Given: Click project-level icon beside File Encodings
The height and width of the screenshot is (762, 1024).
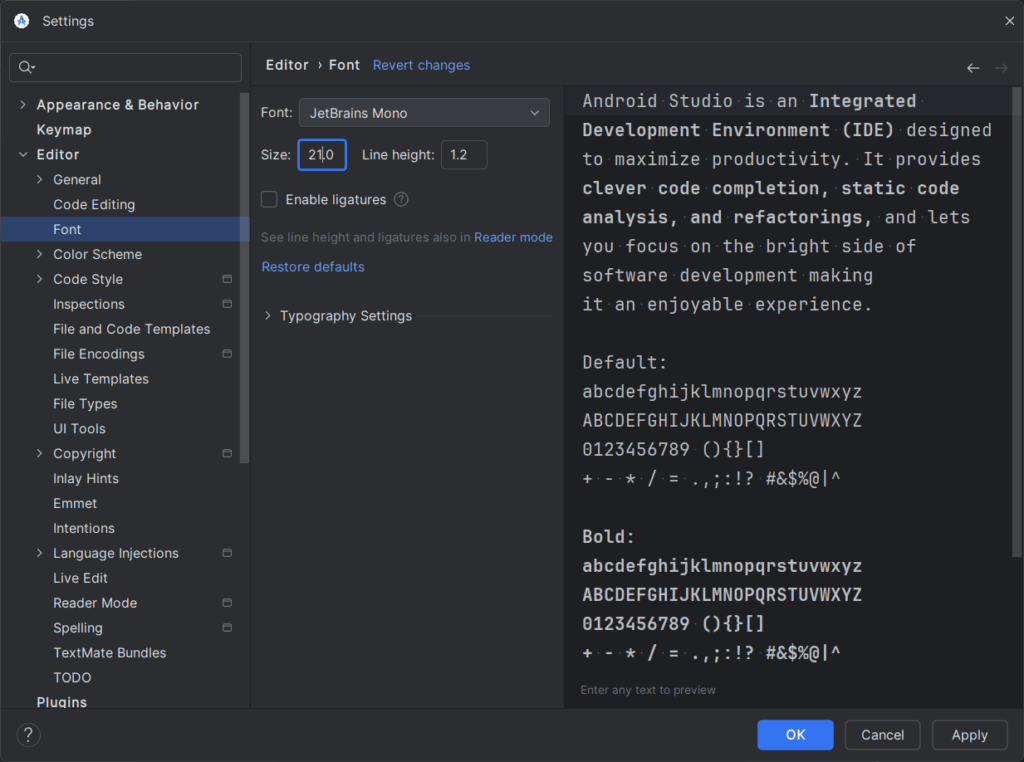Looking at the screenshot, I should [227, 354].
